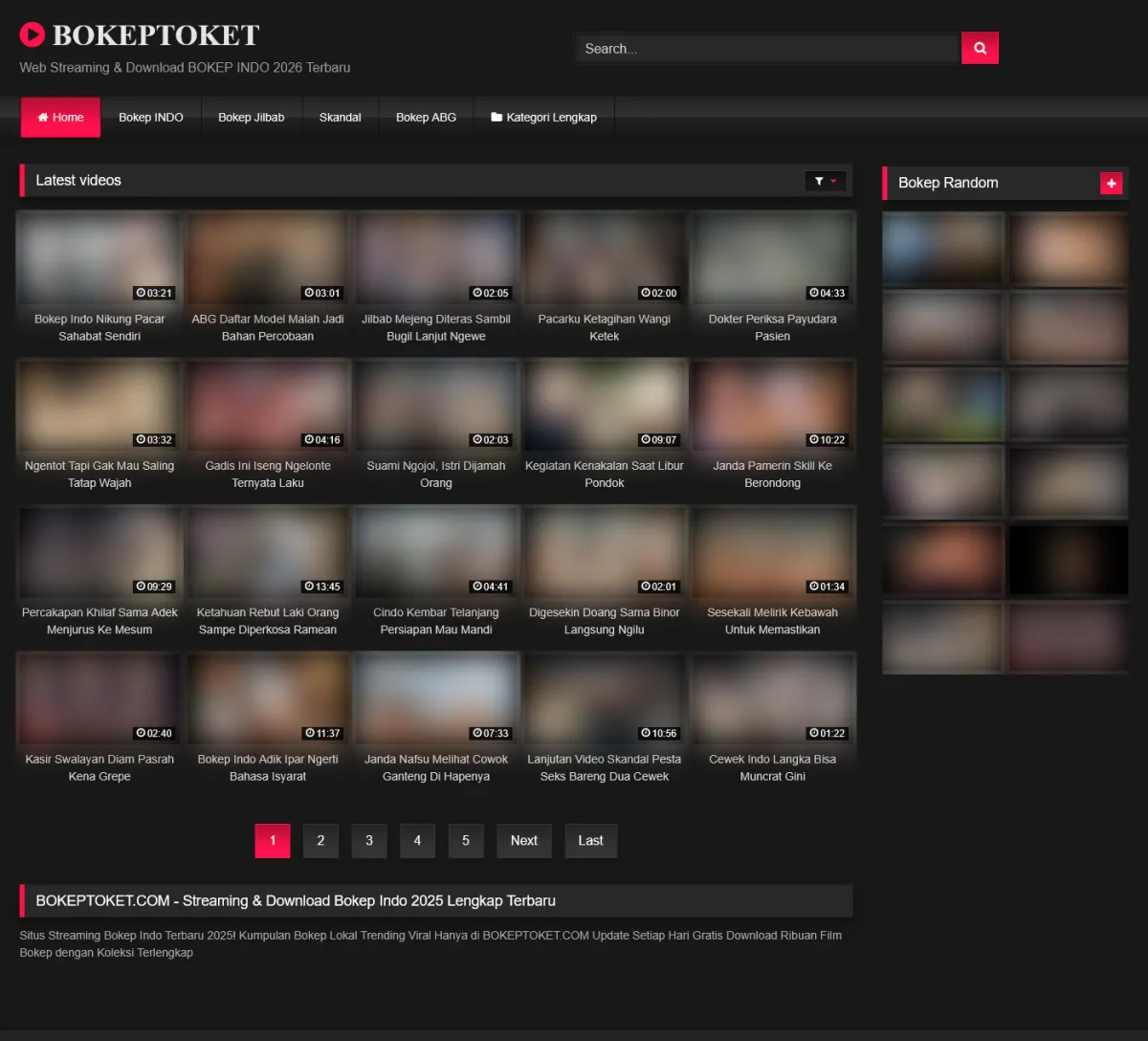Click the funnel filter icon in Latest videos
This screenshot has width=1148, height=1041.
click(819, 181)
